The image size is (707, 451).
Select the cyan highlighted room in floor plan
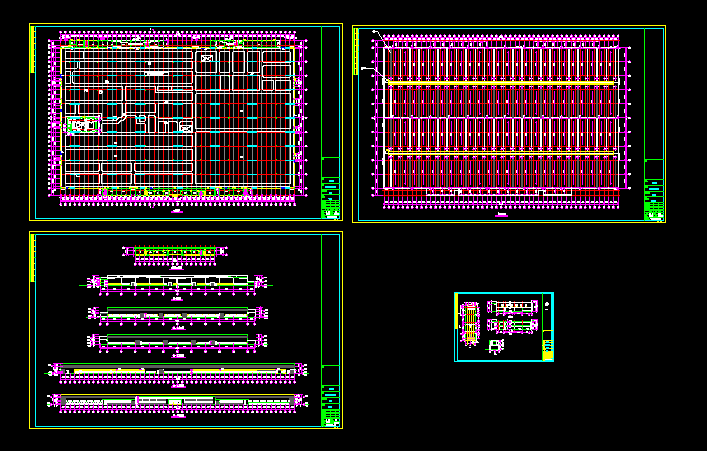tap(80, 125)
